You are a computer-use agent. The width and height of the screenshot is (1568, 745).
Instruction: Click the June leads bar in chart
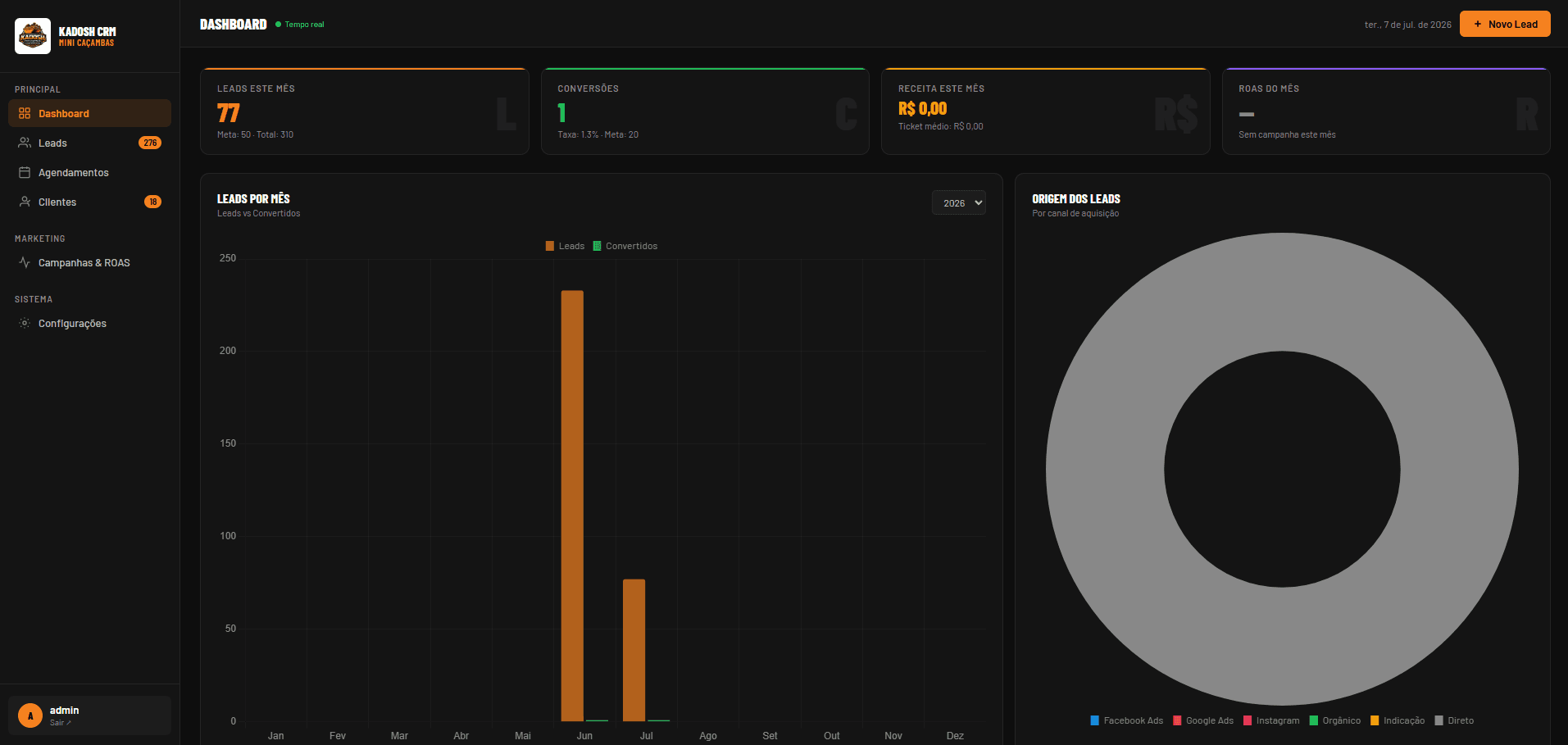click(572, 506)
